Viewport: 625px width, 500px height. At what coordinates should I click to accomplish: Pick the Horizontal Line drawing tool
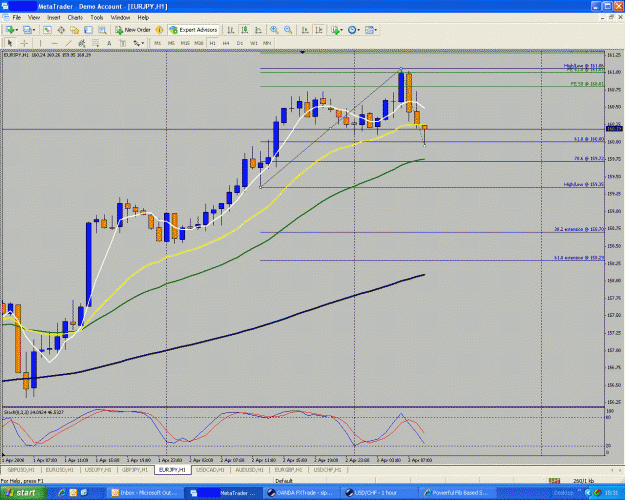pyautogui.click(x=55, y=43)
